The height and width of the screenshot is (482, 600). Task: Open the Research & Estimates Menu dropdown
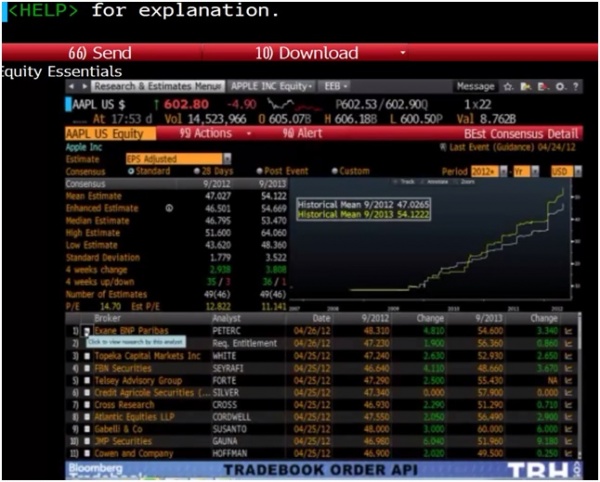click(x=158, y=86)
